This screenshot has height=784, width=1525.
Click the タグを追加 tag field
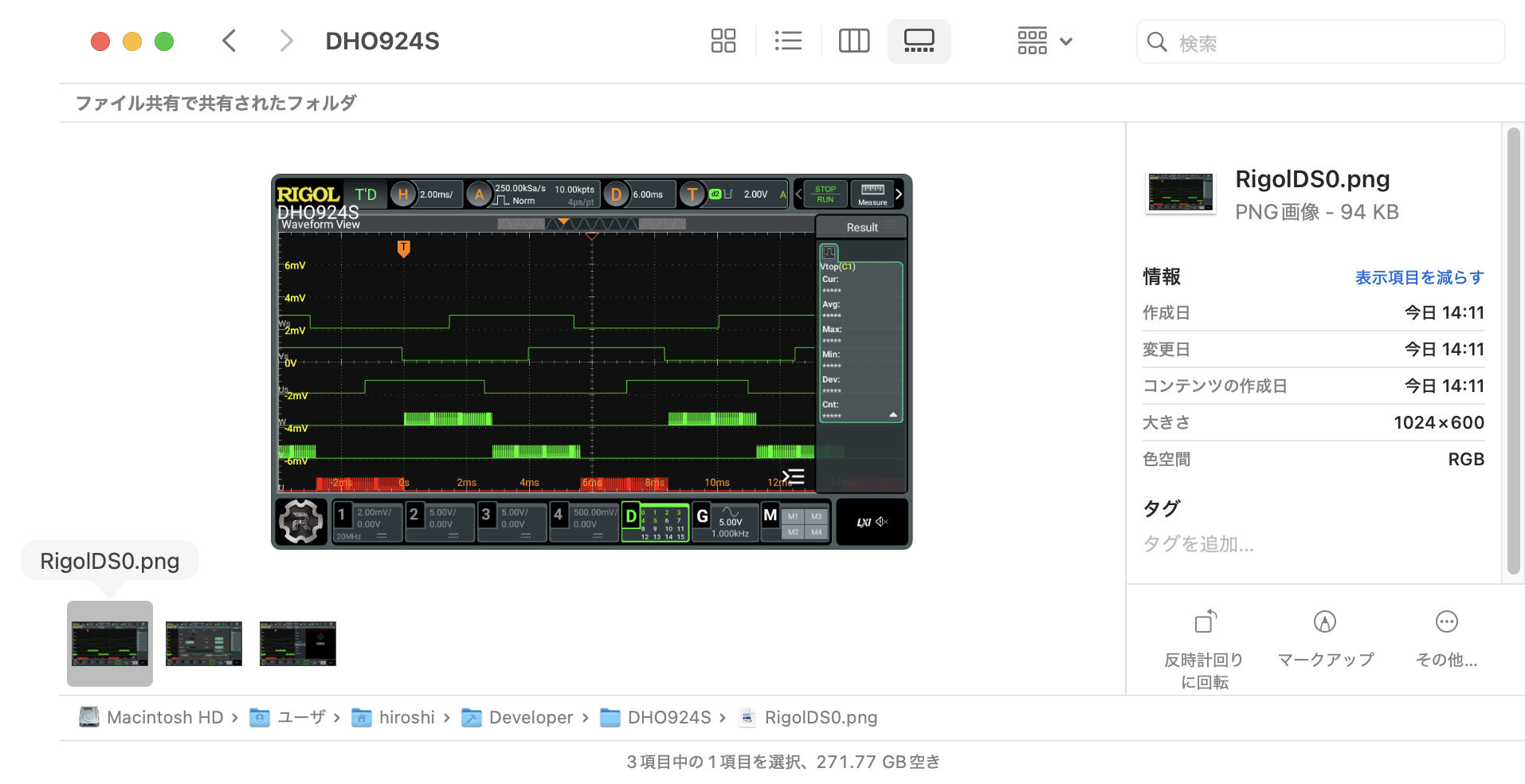point(1198,544)
